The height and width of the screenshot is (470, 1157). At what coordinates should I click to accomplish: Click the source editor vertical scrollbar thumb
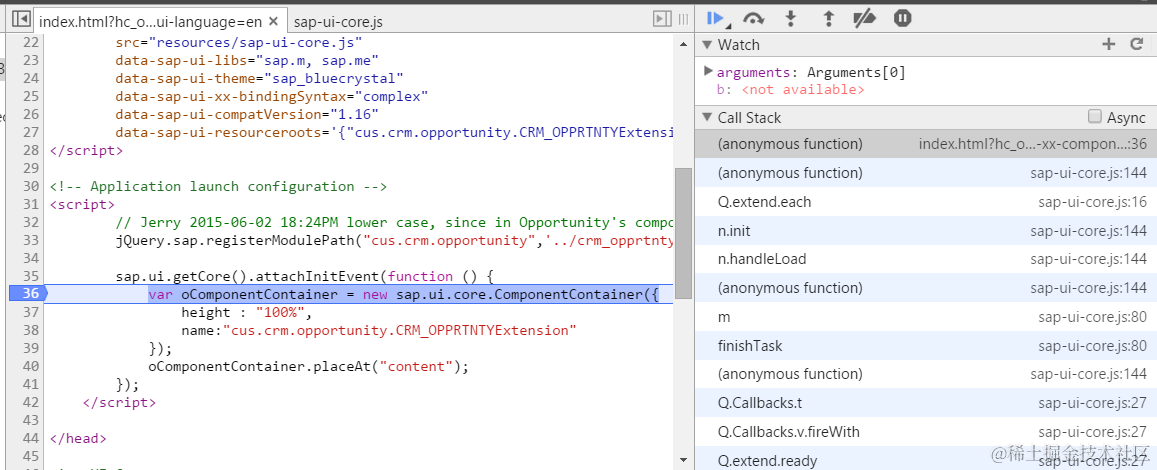point(683,232)
